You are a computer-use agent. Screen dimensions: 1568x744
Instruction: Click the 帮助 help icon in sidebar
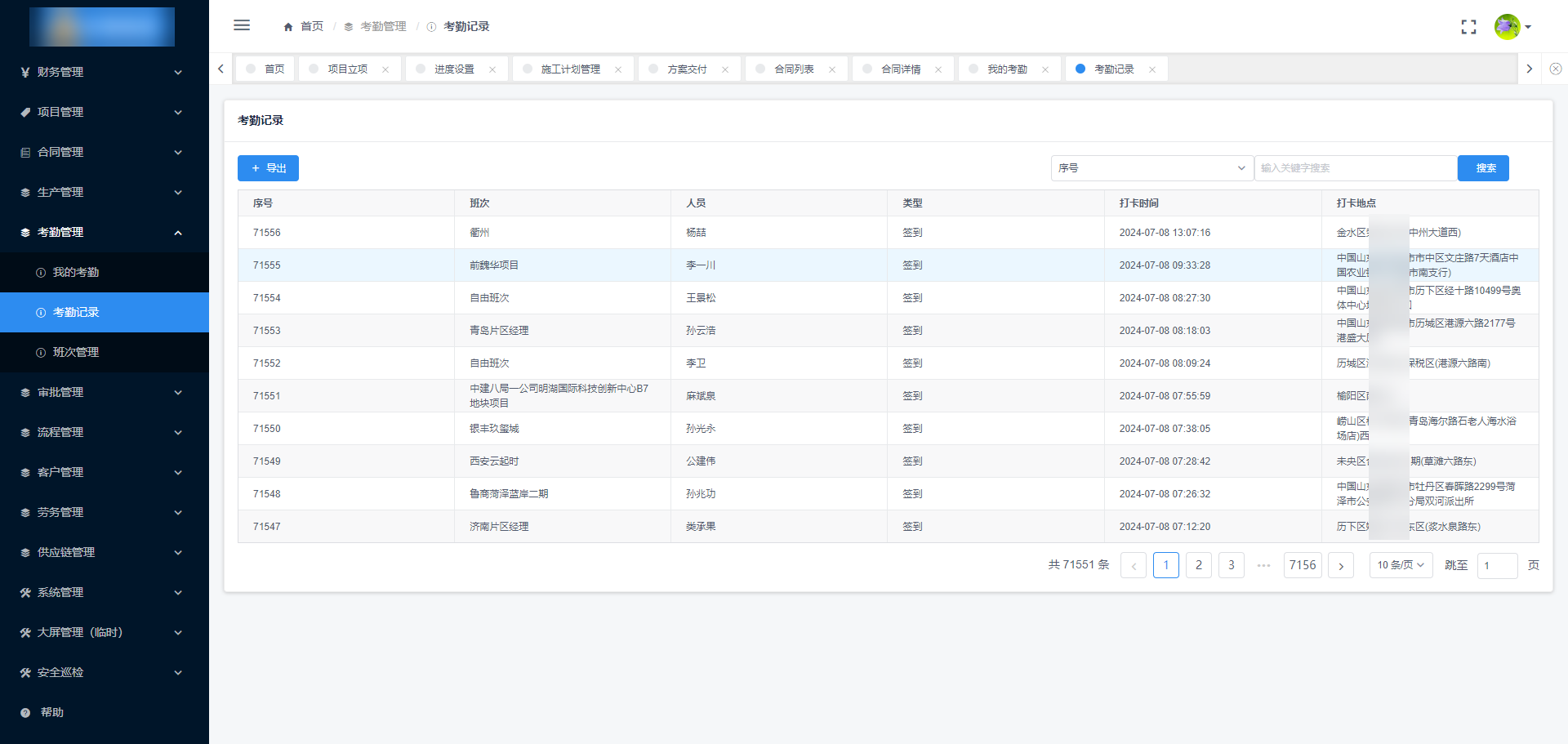pos(25,713)
